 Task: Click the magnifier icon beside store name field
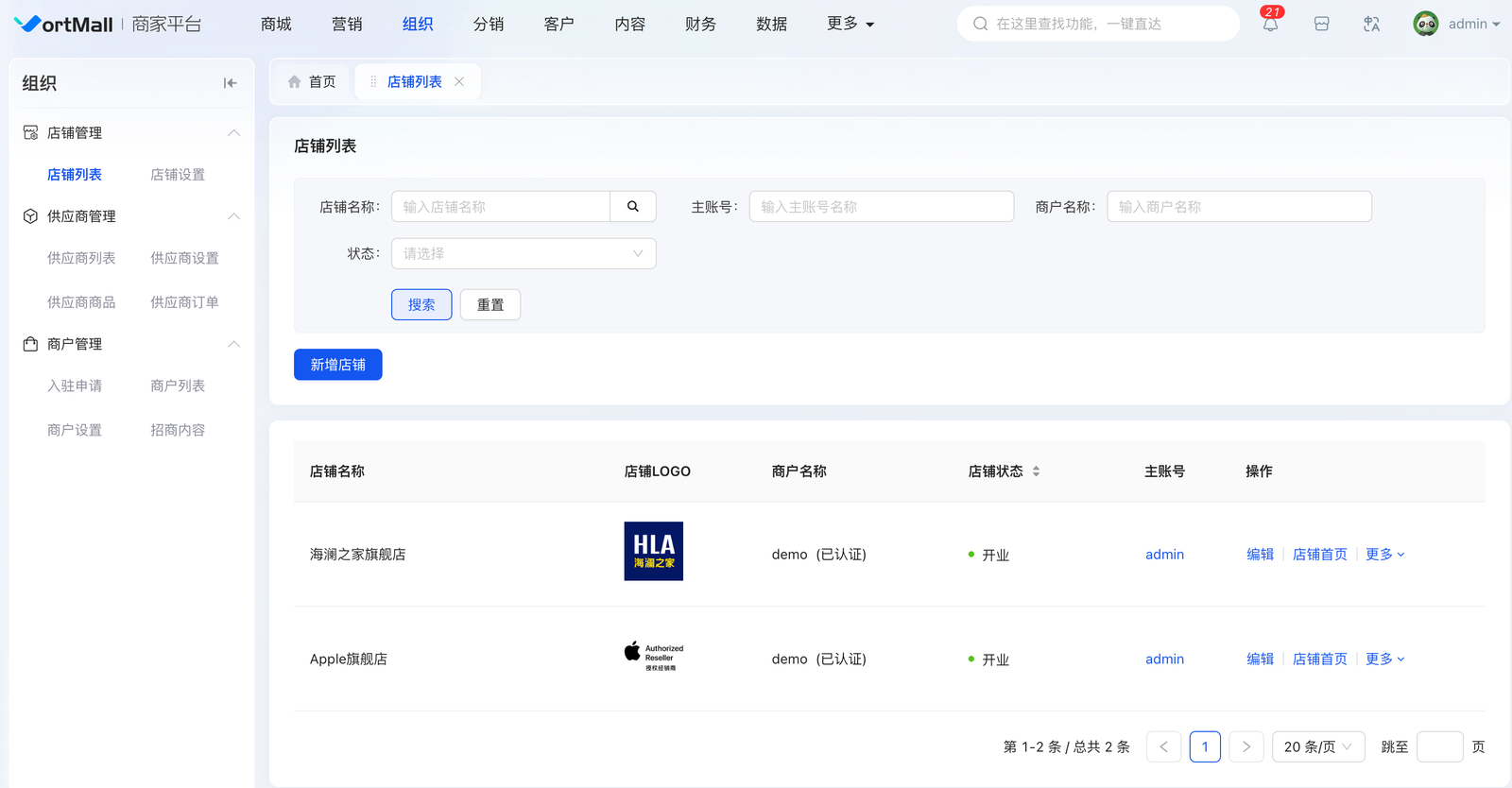point(633,207)
